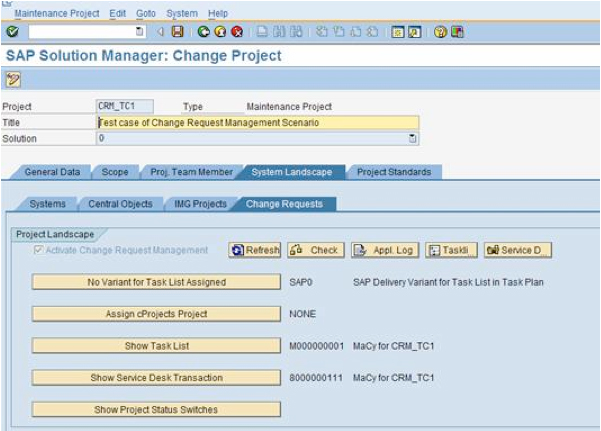The image size is (601, 431).
Task: Click the Show Task List button
Action: (x=156, y=345)
